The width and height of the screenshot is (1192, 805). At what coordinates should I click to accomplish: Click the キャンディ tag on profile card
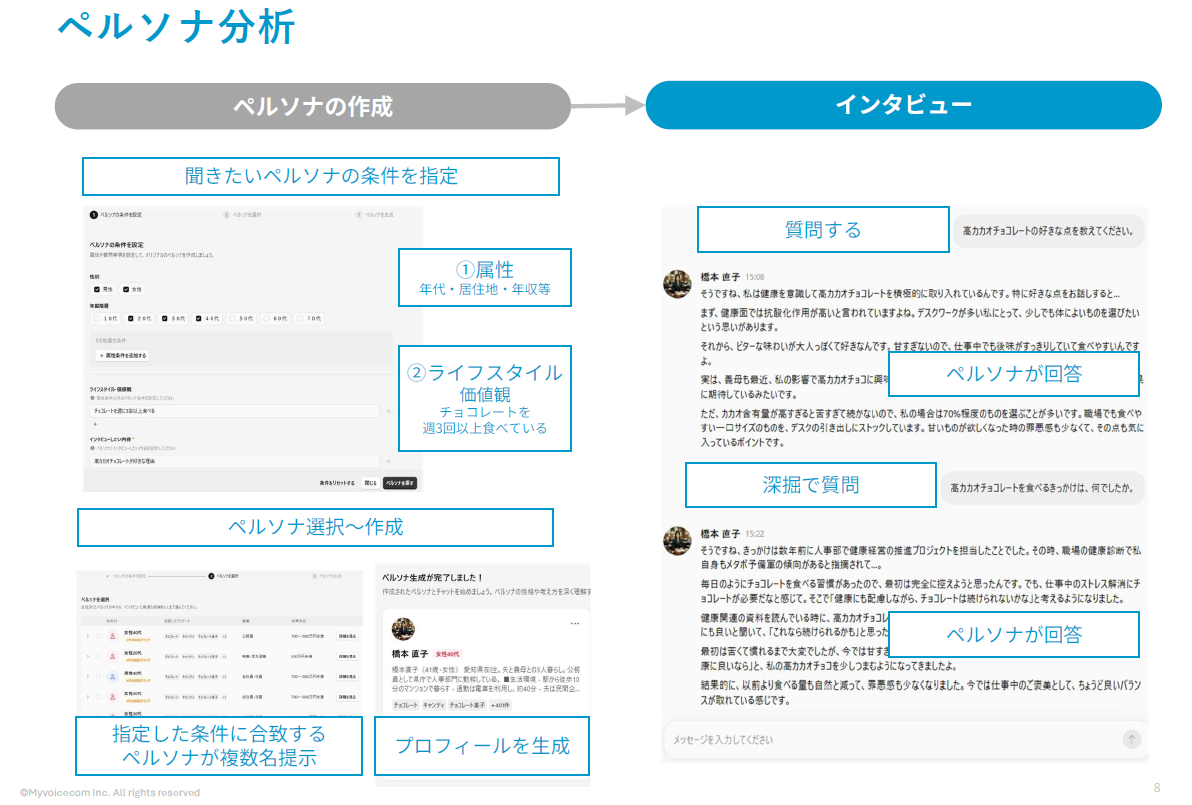tap(433, 705)
